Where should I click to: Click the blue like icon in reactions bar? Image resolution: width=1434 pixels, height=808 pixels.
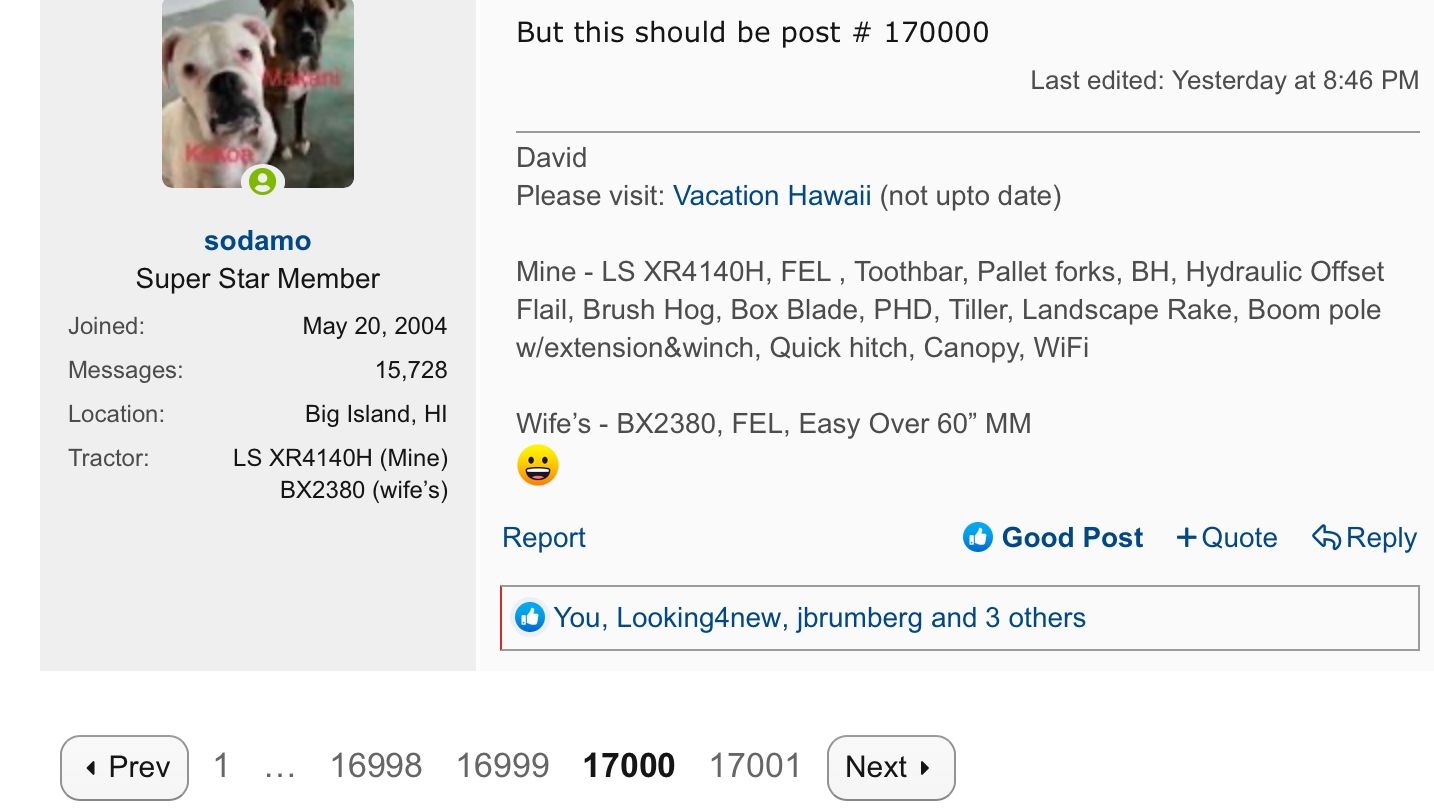530,617
